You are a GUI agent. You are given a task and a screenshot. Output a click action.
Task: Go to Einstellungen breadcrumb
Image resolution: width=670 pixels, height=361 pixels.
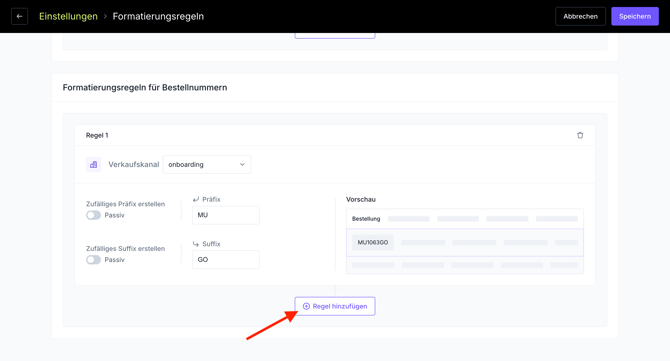click(x=68, y=16)
